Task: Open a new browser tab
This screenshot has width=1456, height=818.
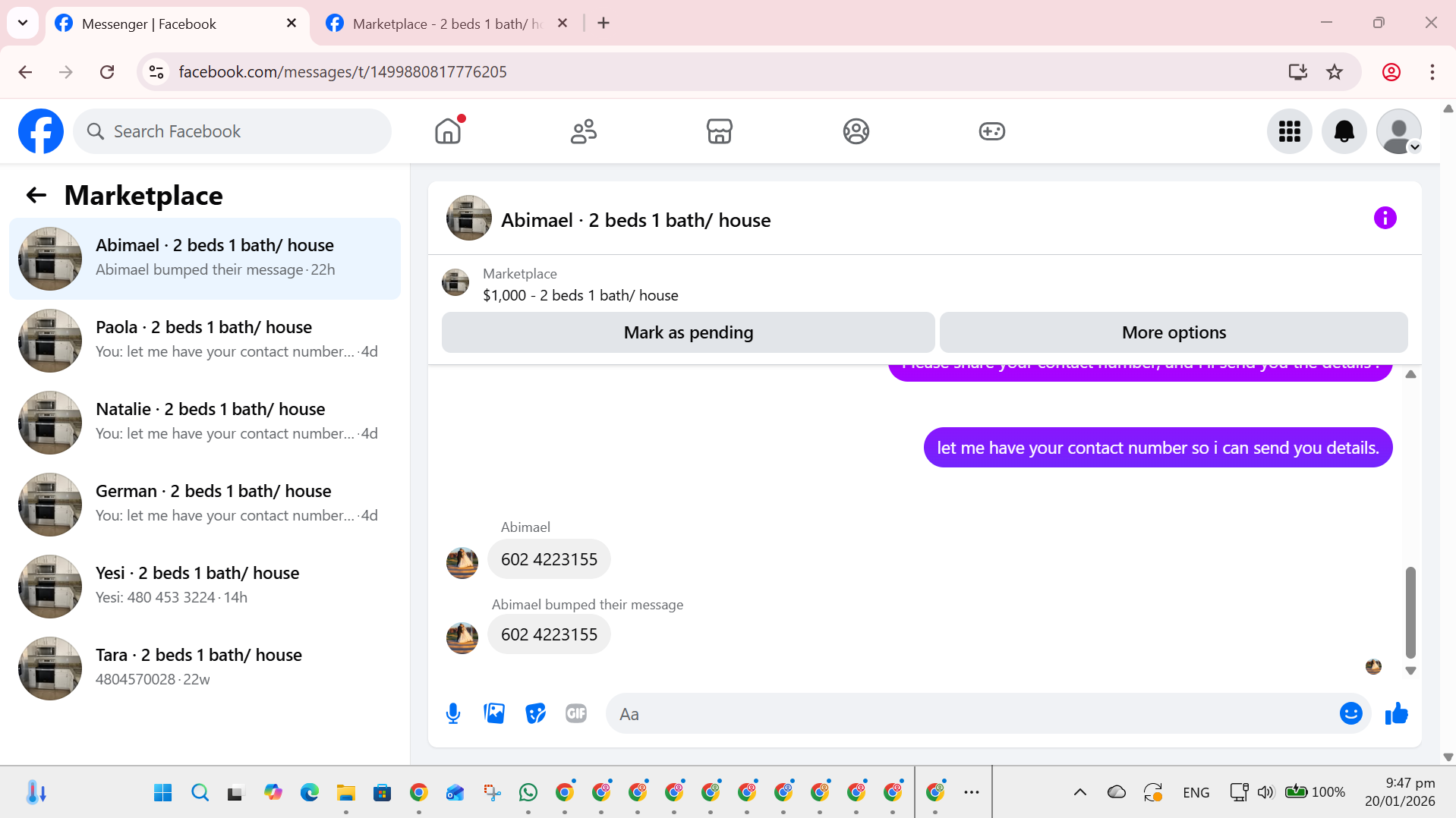Action: click(x=604, y=24)
